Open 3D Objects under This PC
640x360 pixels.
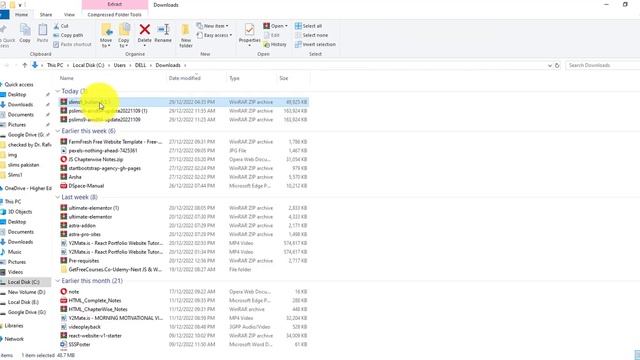click(20, 212)
